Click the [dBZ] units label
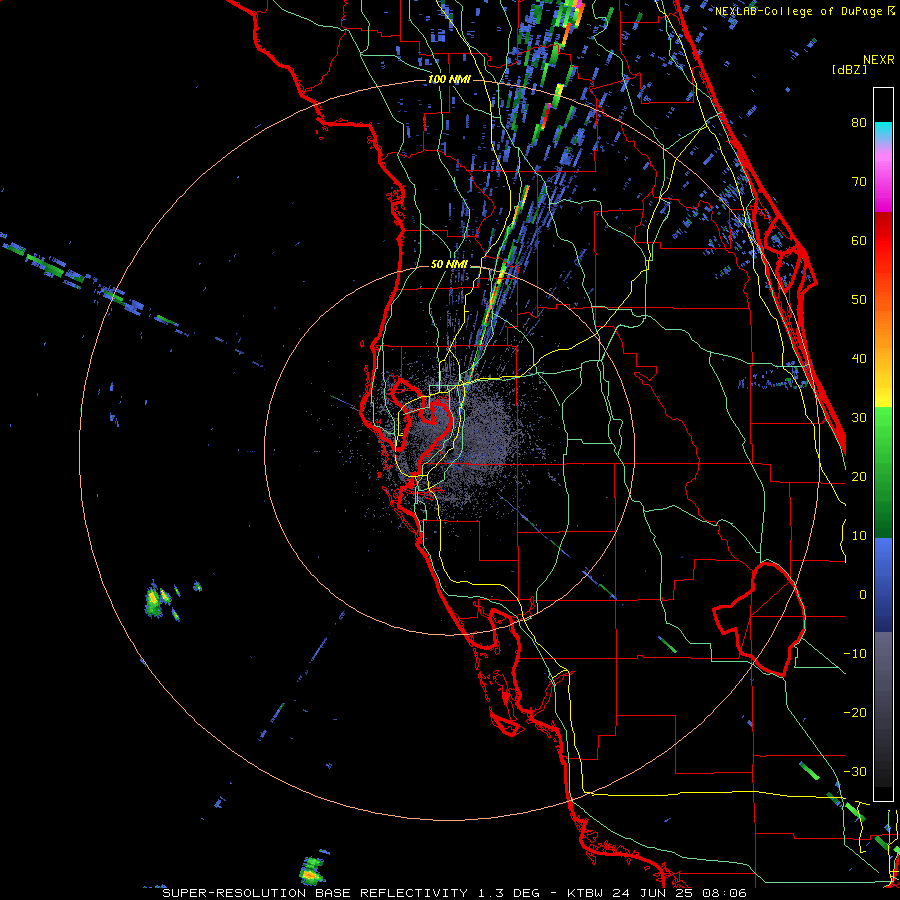The image size is (900, 900). click(x=849, y=69)
